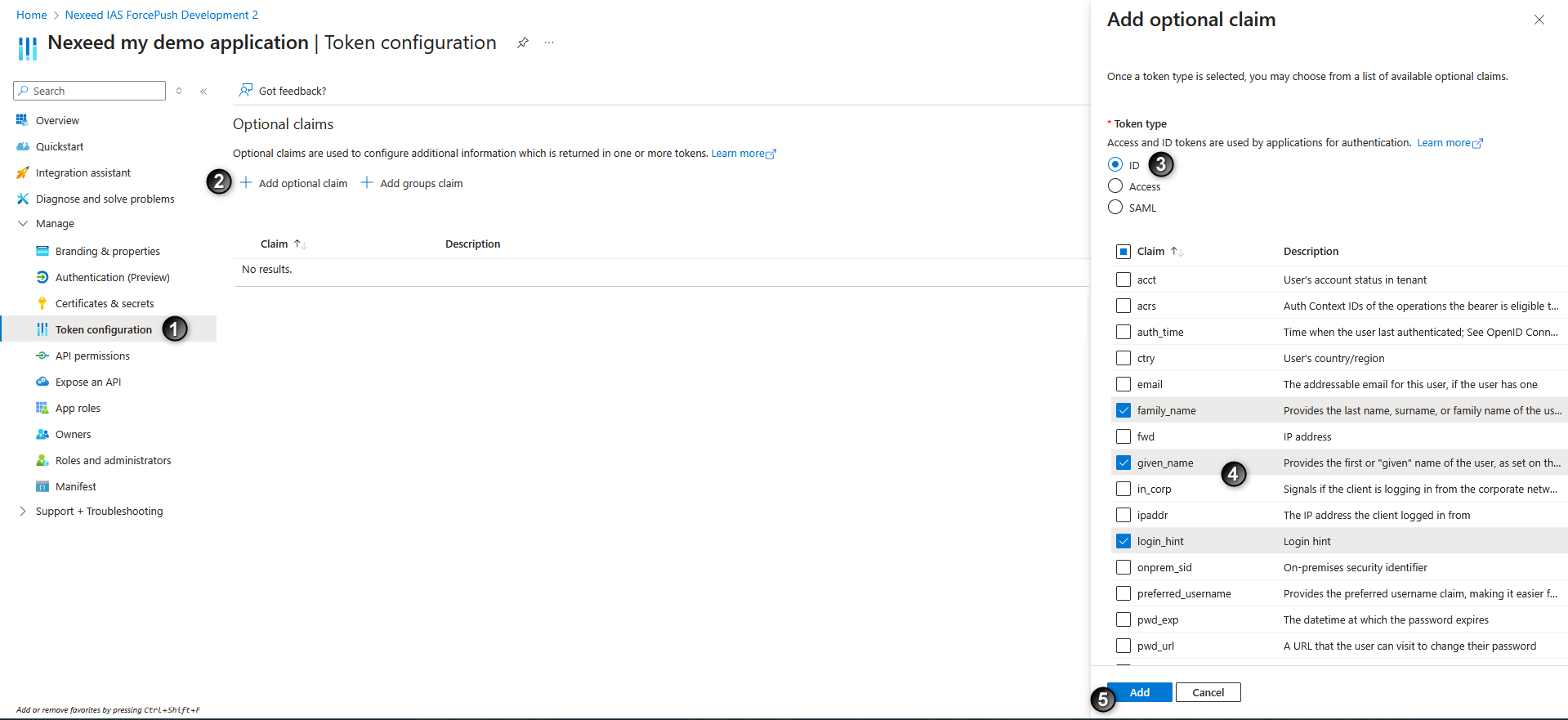Check the ctry claim checkbox
The image size is (1568, 720).
pos(1124,358)
